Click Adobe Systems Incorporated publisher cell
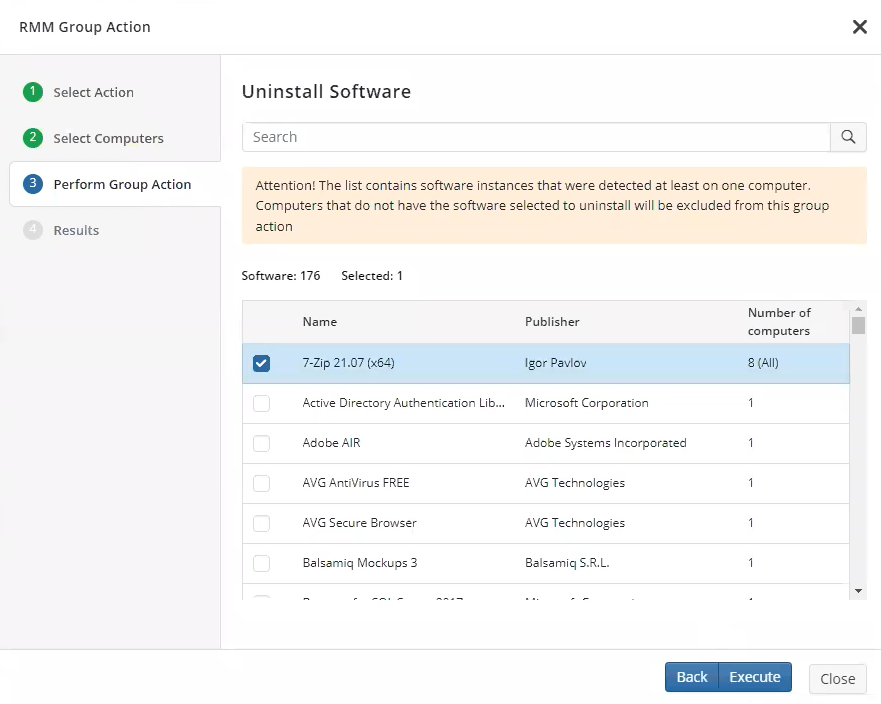Screen dimensions: 881x704 (x=606, y=443)
